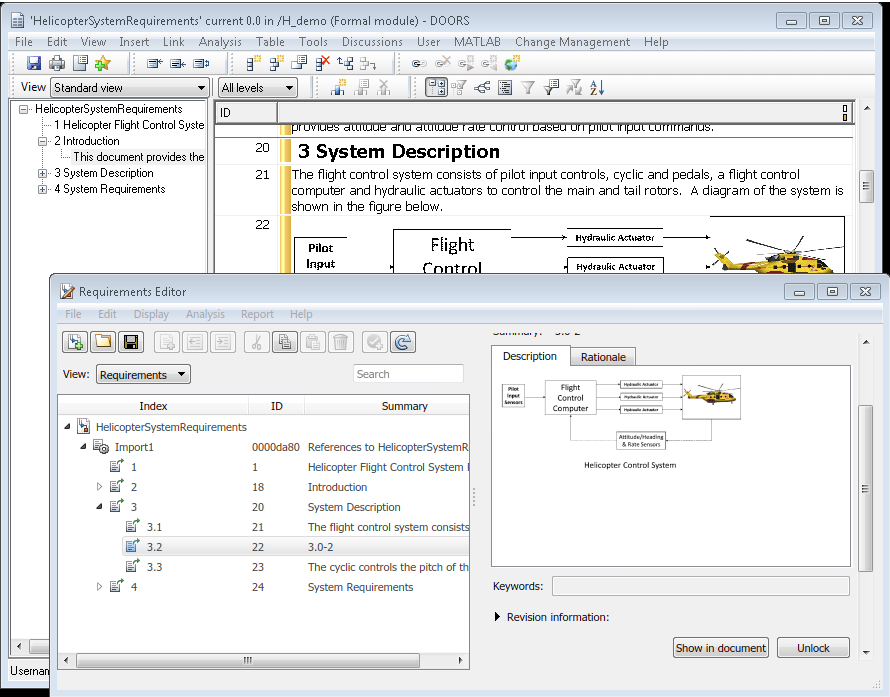Click the paste clipboard icon in Requirements Editor
Screen dimensions: 890x697
click(x=313, y=342)
